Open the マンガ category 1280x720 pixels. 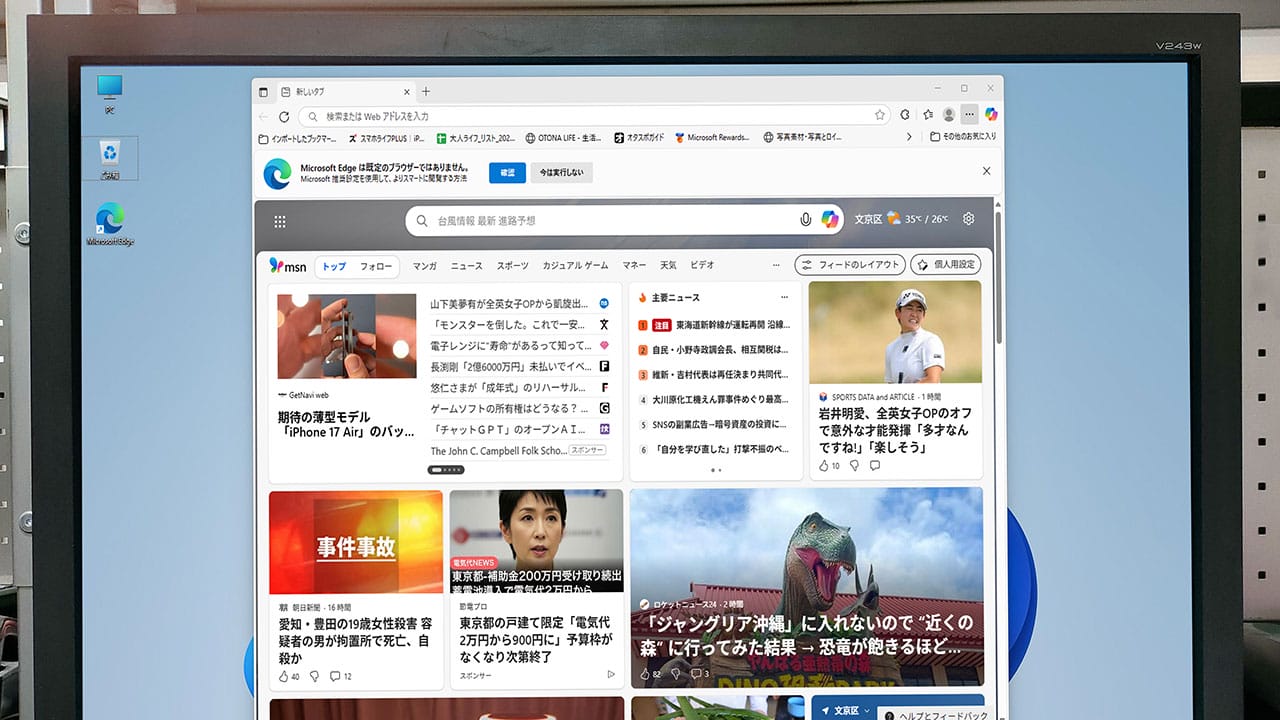pos(425,266)
